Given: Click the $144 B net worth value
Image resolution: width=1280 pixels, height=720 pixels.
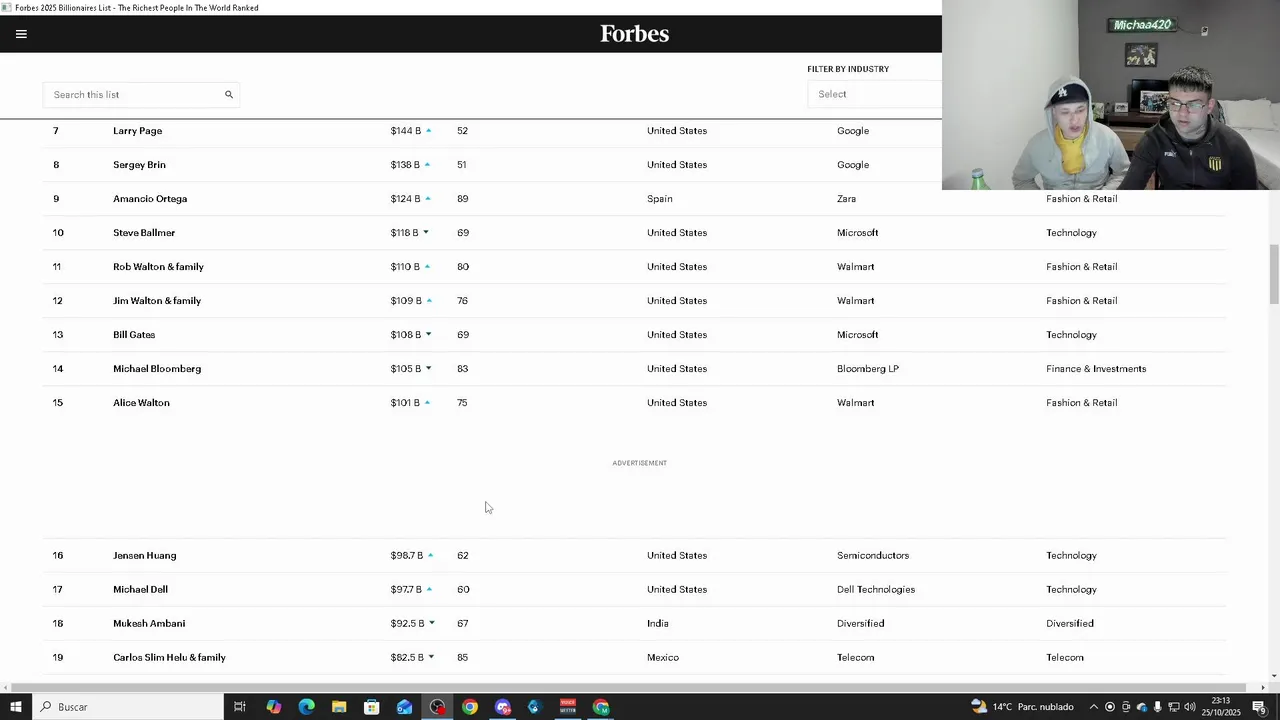Looking at the screenshot, I should pos(405,131).
